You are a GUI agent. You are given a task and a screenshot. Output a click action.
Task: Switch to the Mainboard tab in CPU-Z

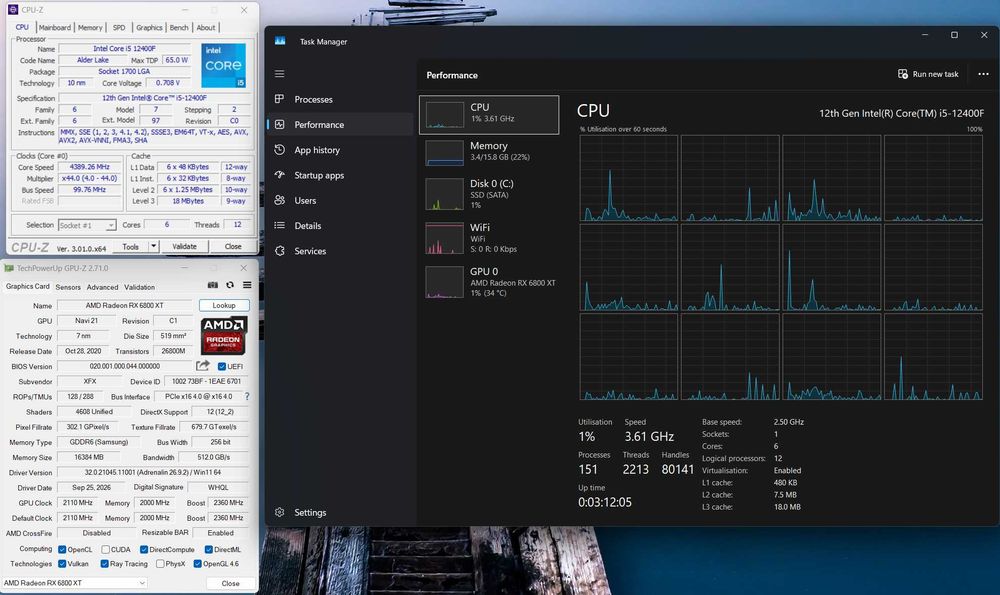[55, 27]
